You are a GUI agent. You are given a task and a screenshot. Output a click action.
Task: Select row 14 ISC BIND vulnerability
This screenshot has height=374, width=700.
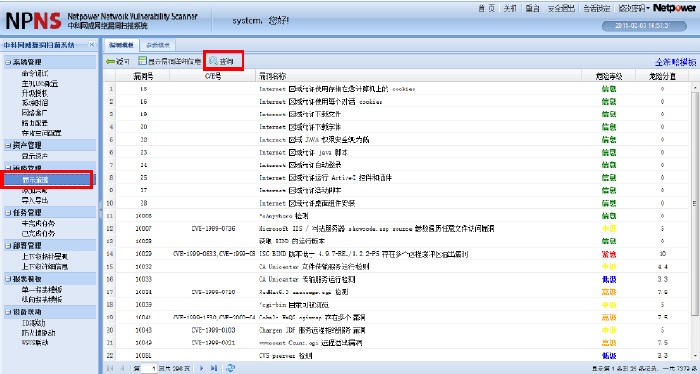[x=397, y=254]
